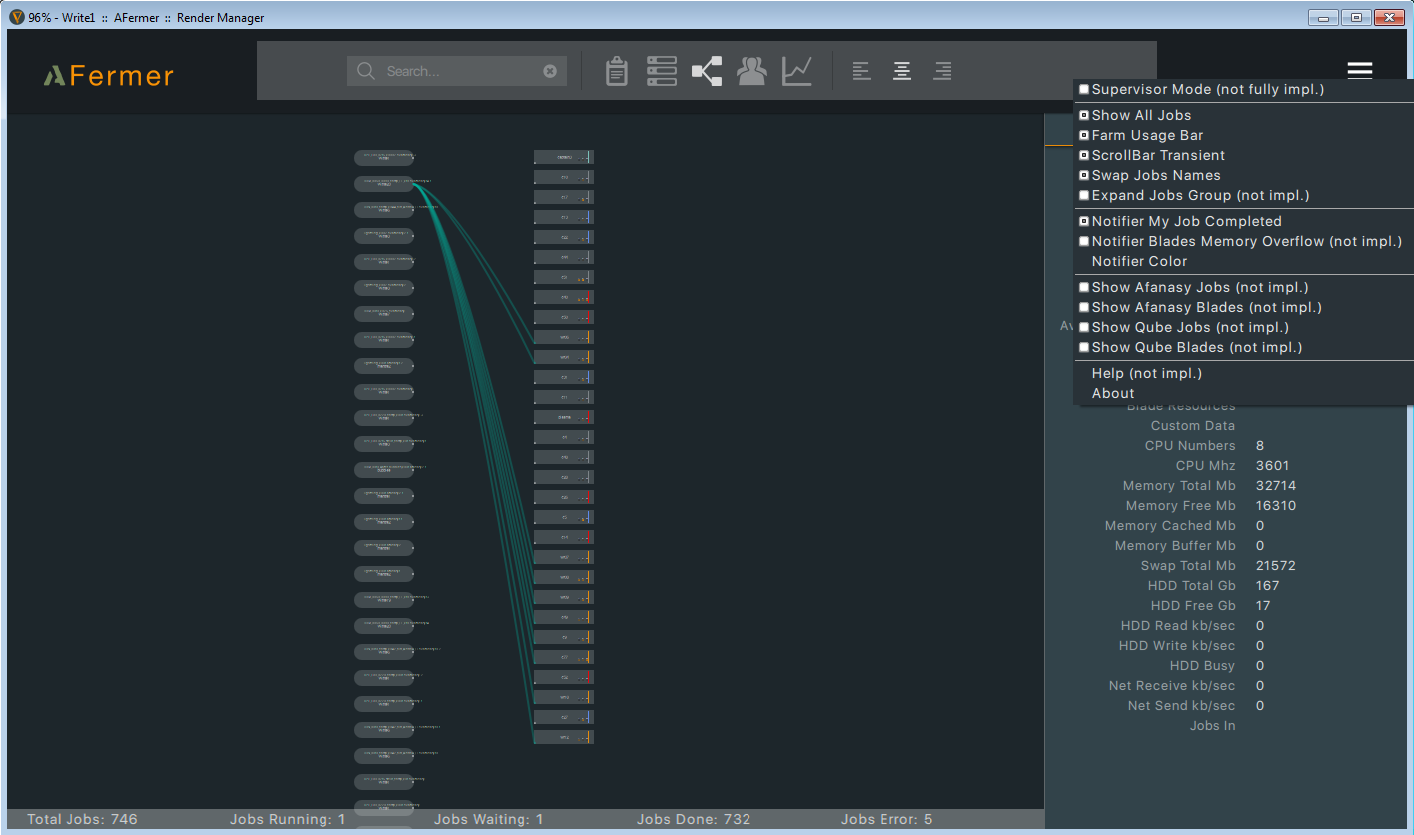1414x835 pixels.
Task: Click the Custom Data label
Action: tap(1193, 426)
